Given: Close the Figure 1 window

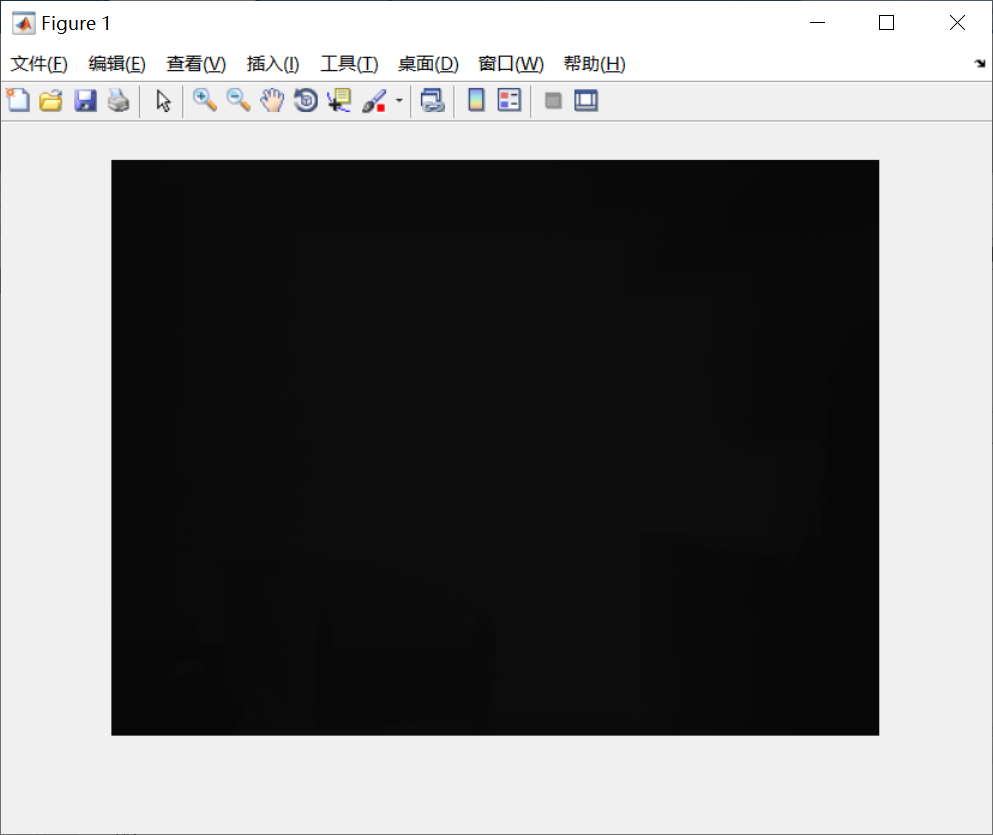Looking at the screenshot, I should pyautogui.click(x=957, y=23).
